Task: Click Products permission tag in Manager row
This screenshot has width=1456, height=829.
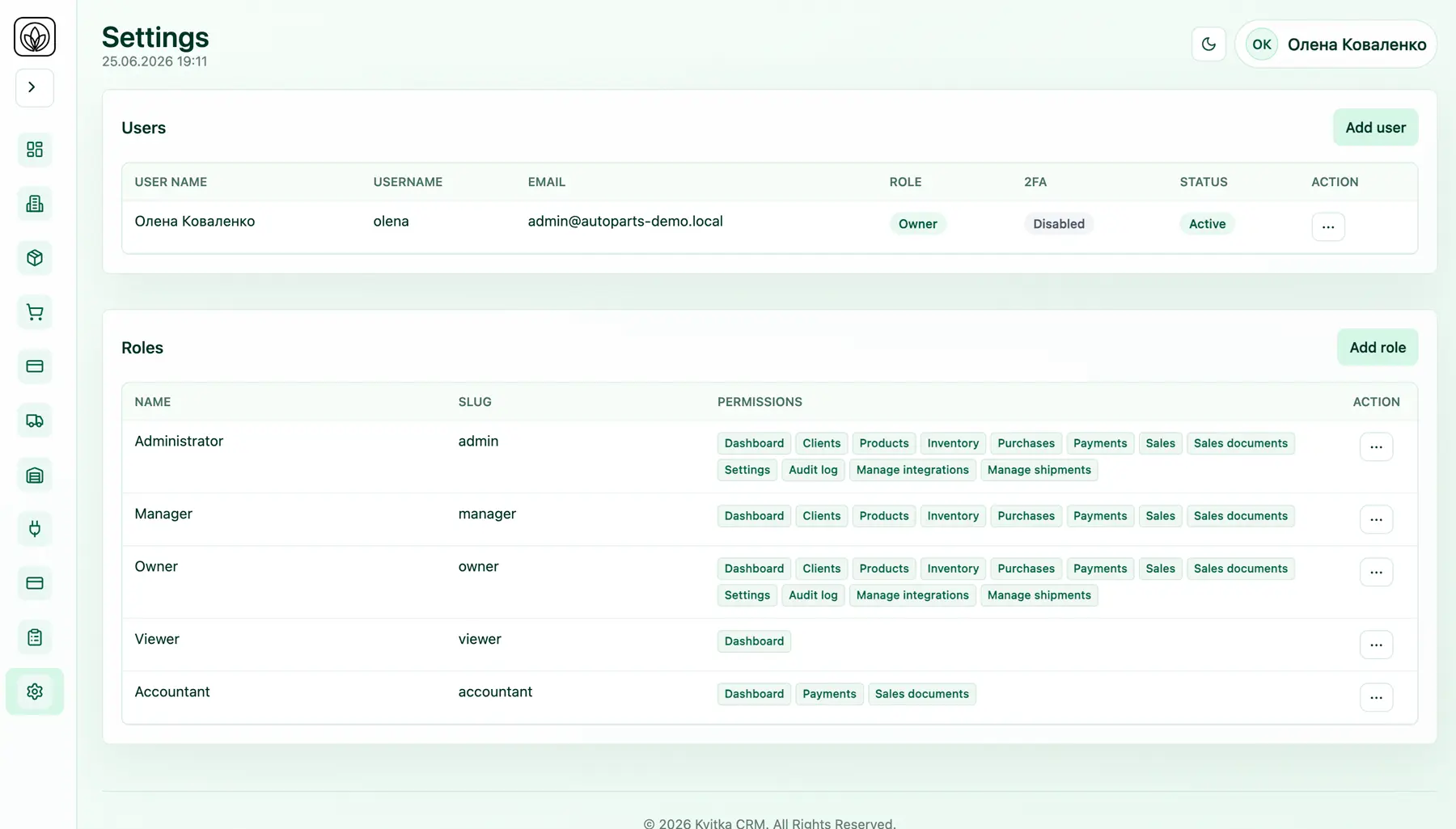Action: tap(883, 516)
